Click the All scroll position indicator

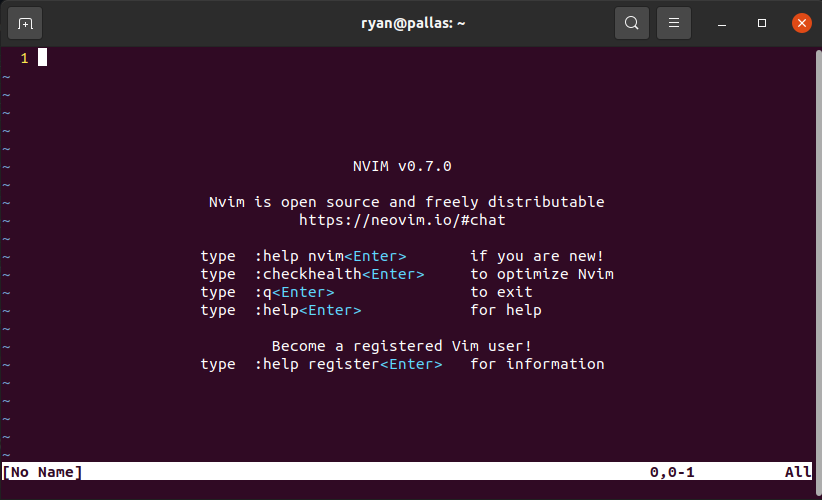pos(798,471)
